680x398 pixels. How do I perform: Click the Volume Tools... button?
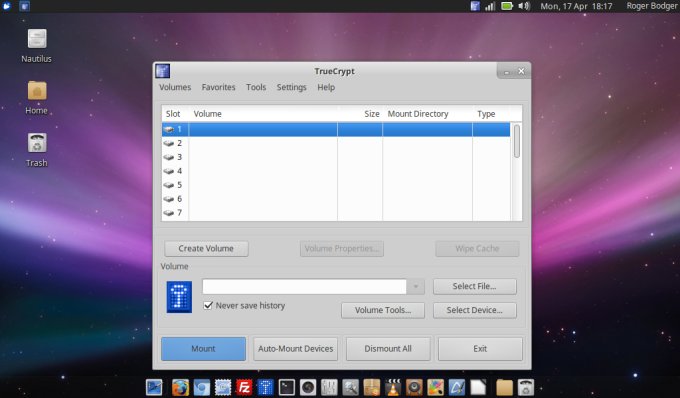383,310
